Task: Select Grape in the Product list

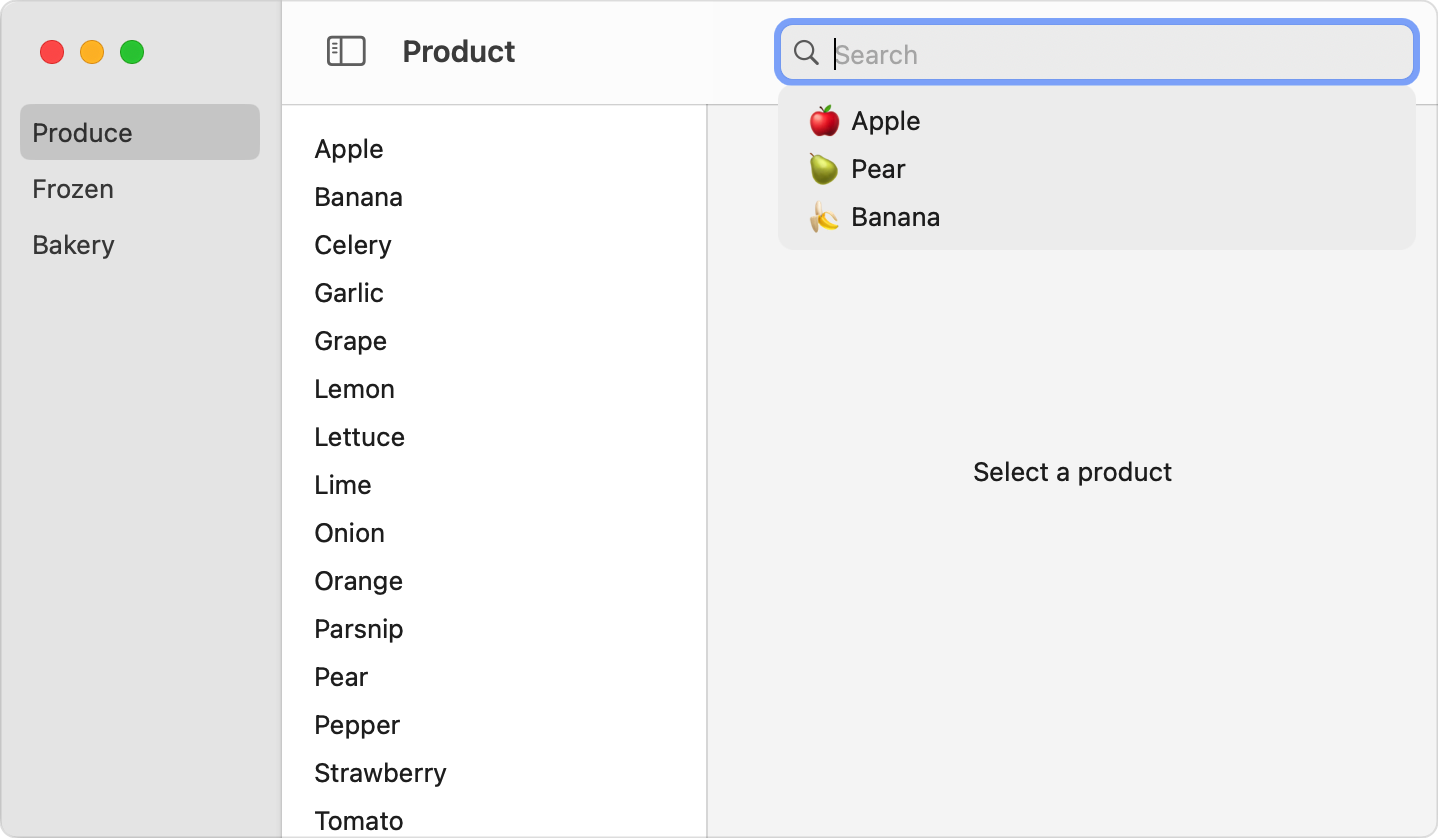Action: (x=350, y=340)
